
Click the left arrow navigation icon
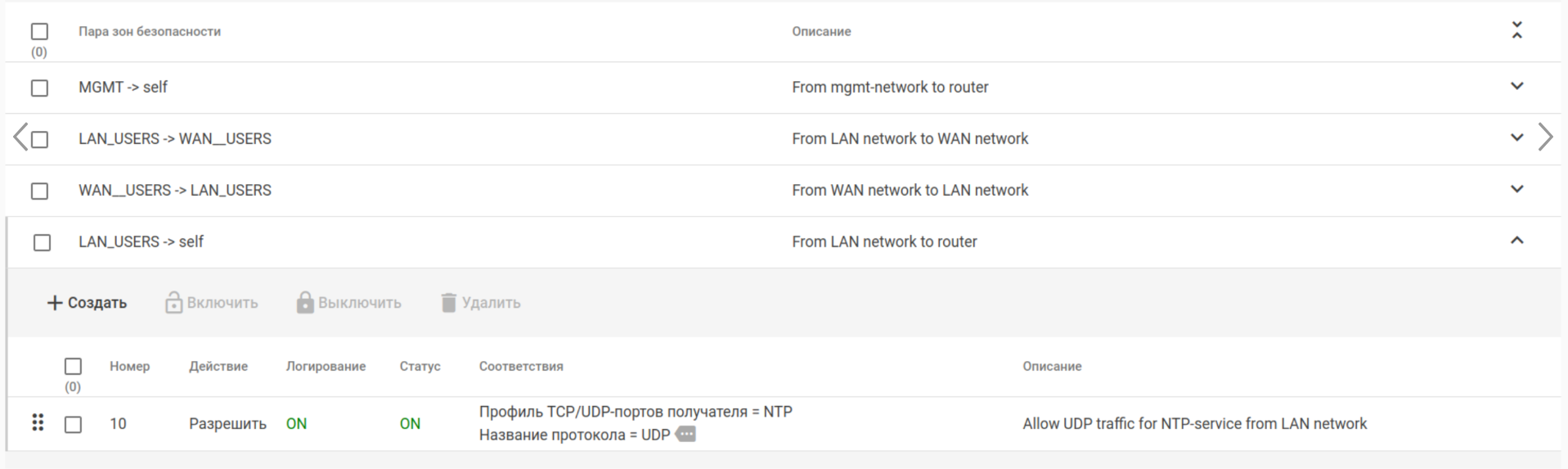pyautogui.click(x=20, y=137)
